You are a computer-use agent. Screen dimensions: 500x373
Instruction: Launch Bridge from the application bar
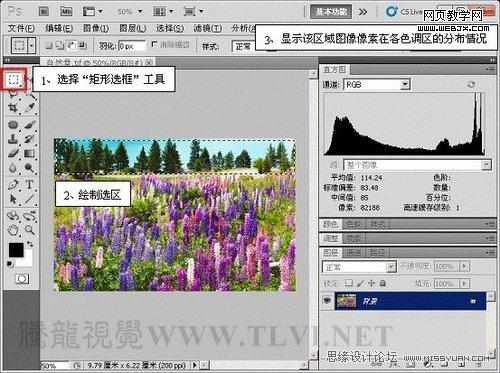pyautogui.click(x=43, y=12)
